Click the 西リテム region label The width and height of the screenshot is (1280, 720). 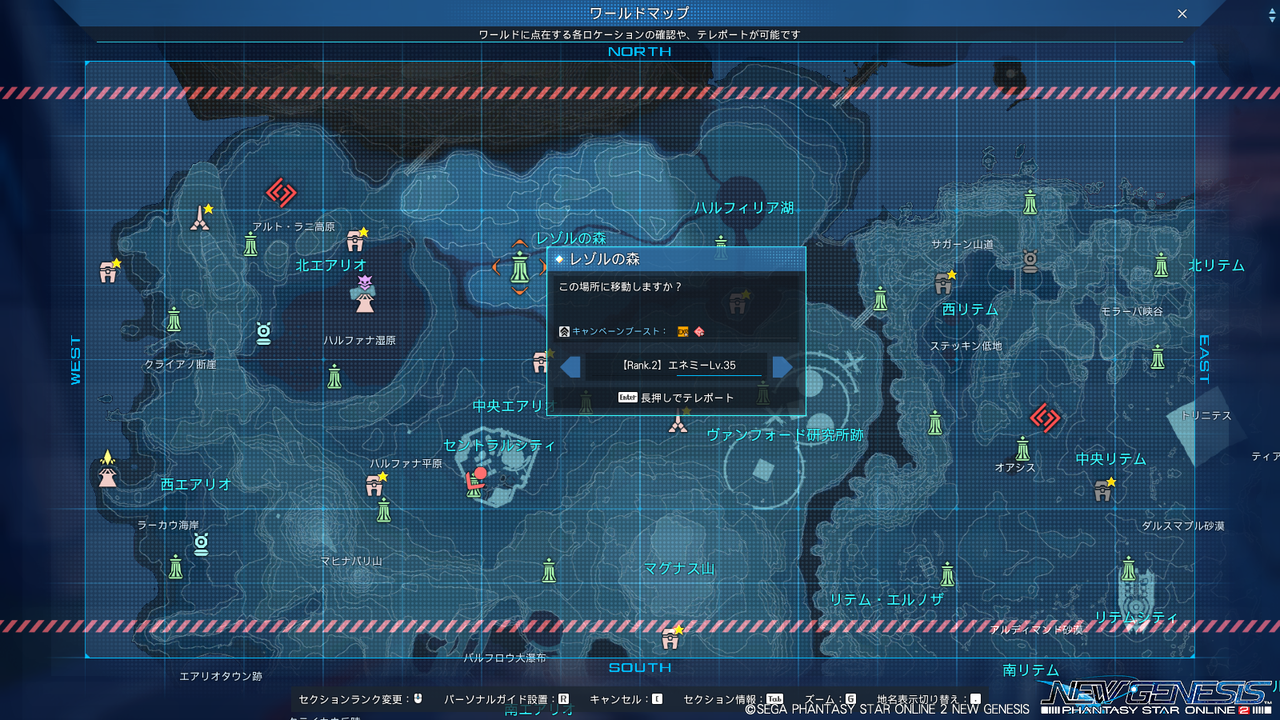pyautogui.click(x=970, y=310)
